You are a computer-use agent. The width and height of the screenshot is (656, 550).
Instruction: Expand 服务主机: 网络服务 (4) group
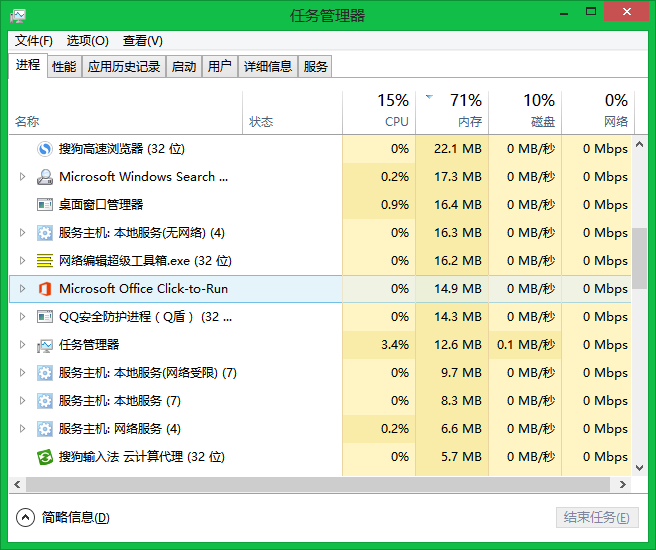23,429
